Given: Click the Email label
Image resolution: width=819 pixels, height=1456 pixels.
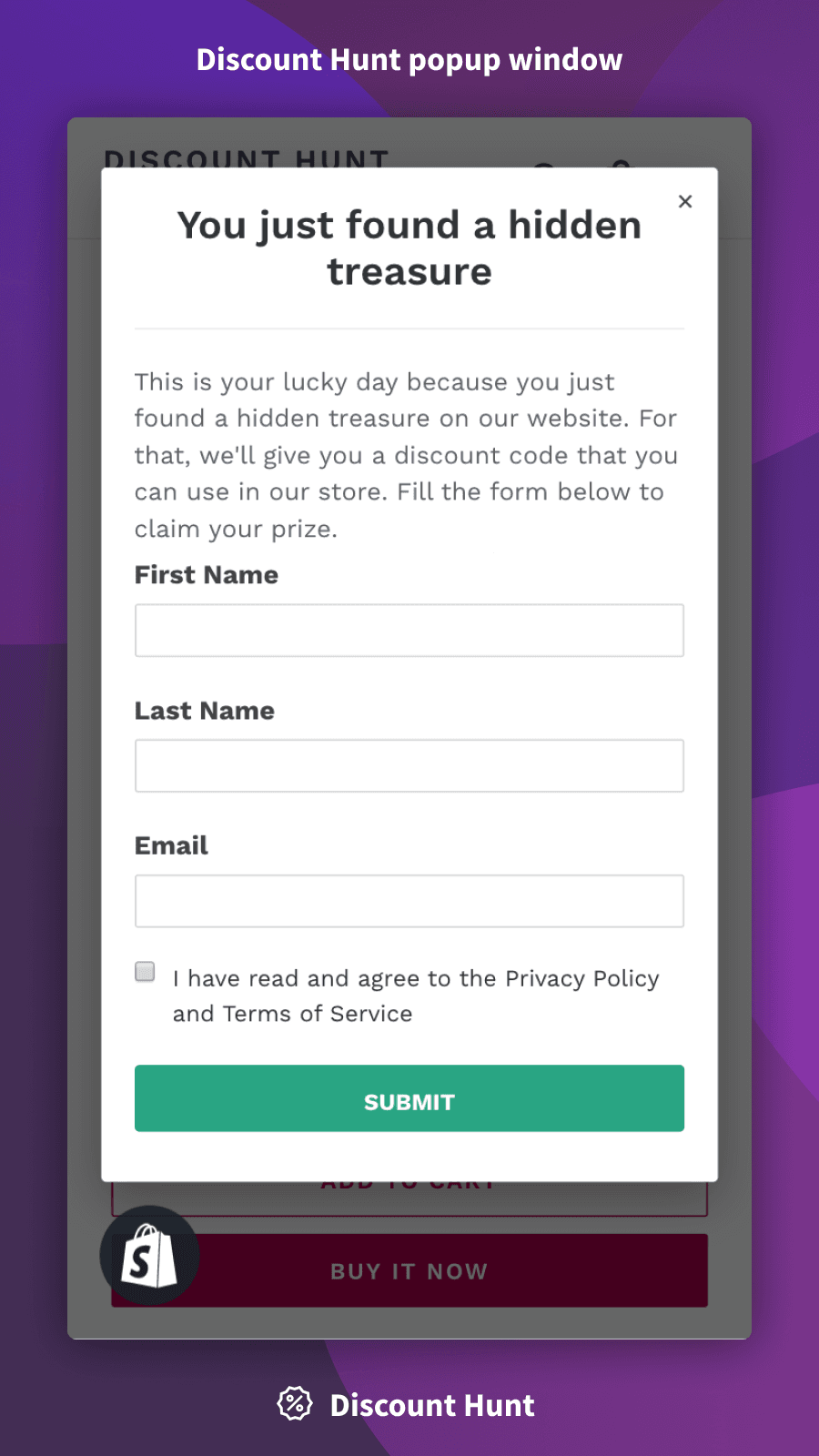Looking at the screenshot, I should tap(171, 845).
